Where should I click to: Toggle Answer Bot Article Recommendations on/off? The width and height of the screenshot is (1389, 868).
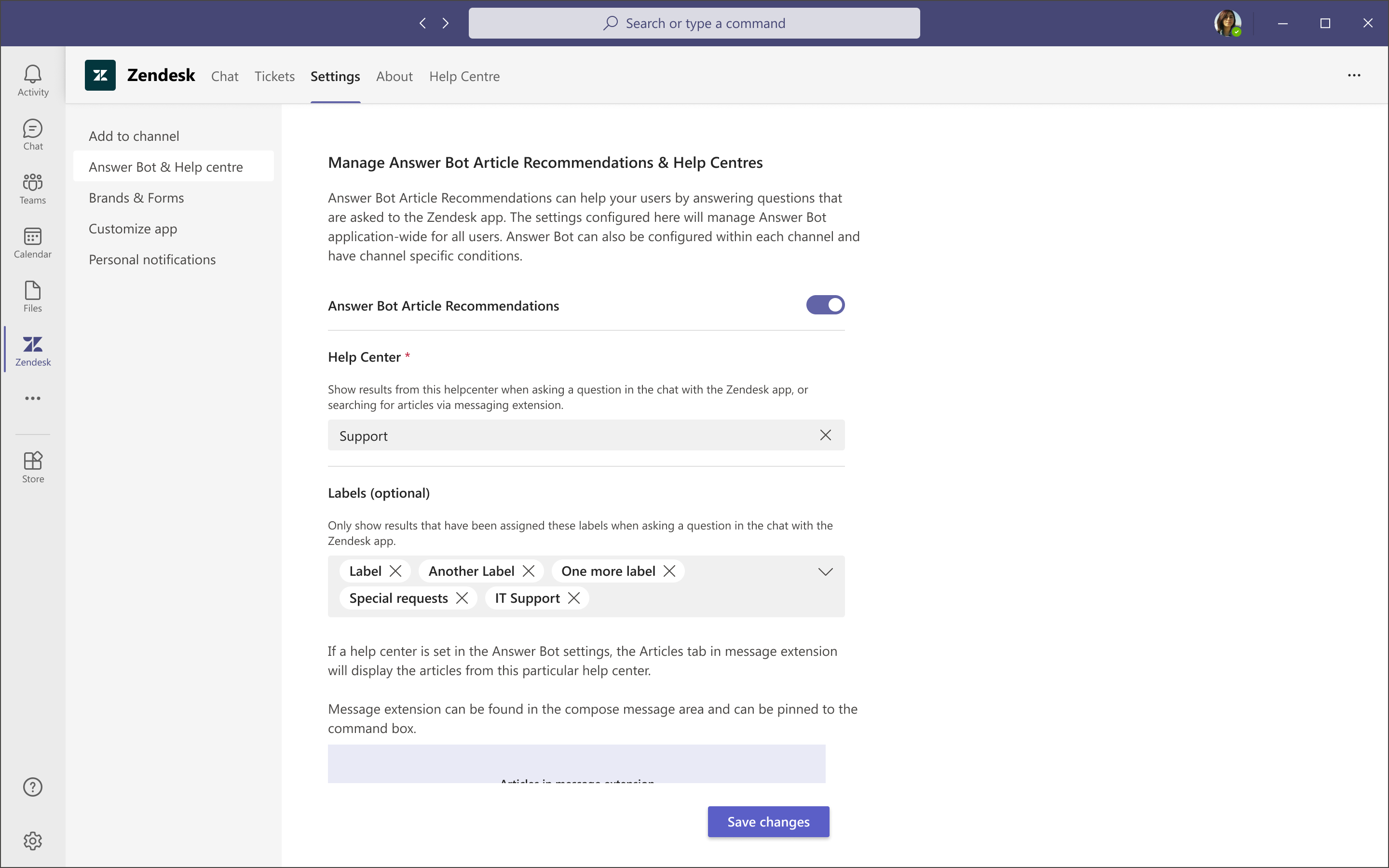coord(826,305)
